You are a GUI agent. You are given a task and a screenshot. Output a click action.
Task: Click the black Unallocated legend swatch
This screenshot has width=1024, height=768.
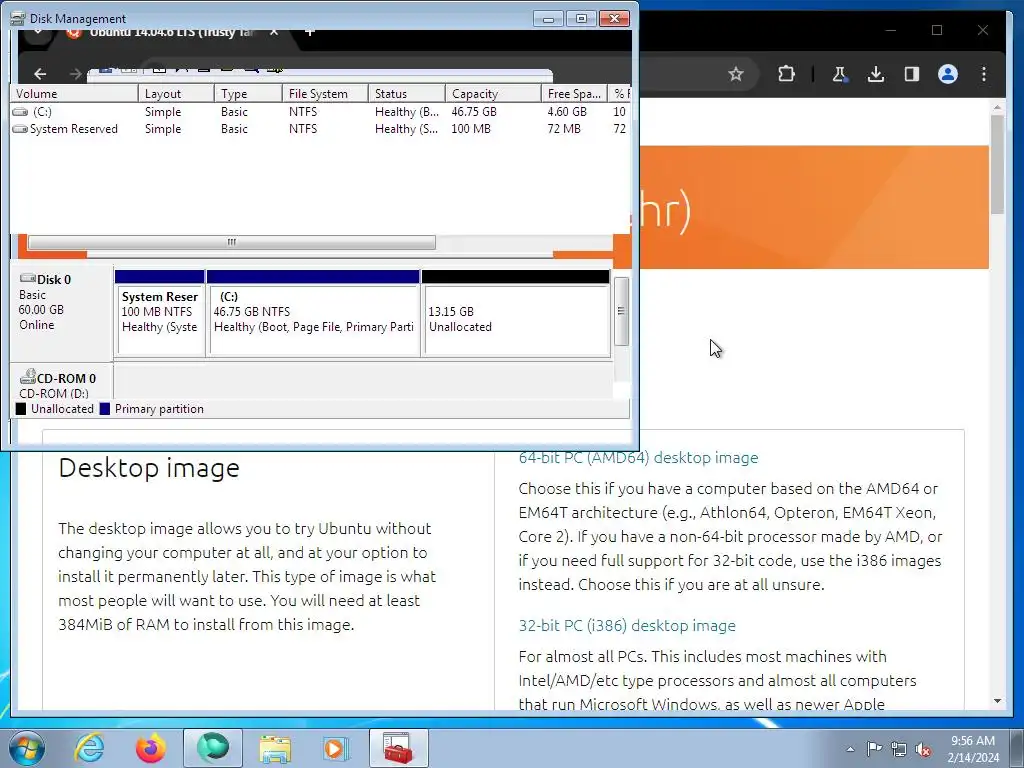(21, 409)
